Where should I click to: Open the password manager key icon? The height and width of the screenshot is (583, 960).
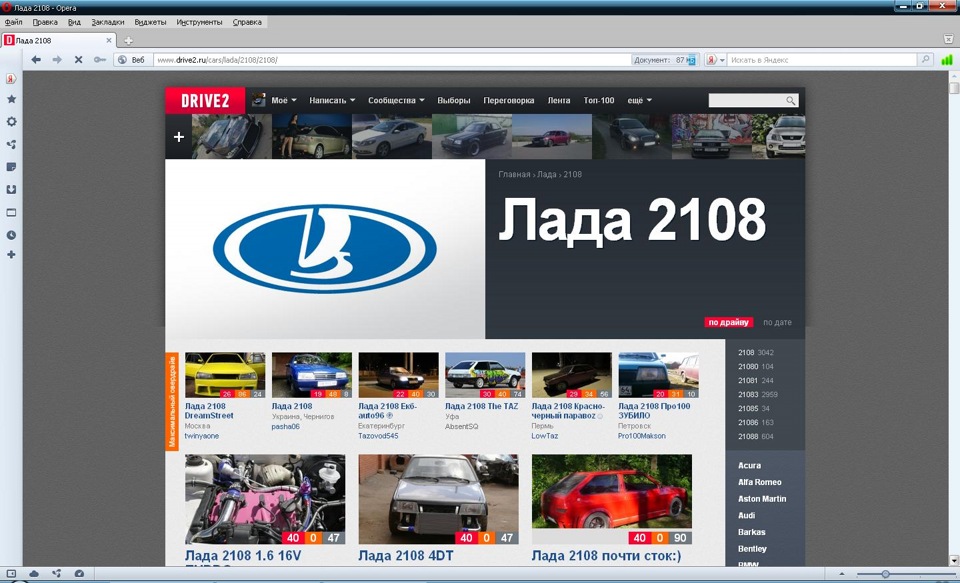click(100, 59)
